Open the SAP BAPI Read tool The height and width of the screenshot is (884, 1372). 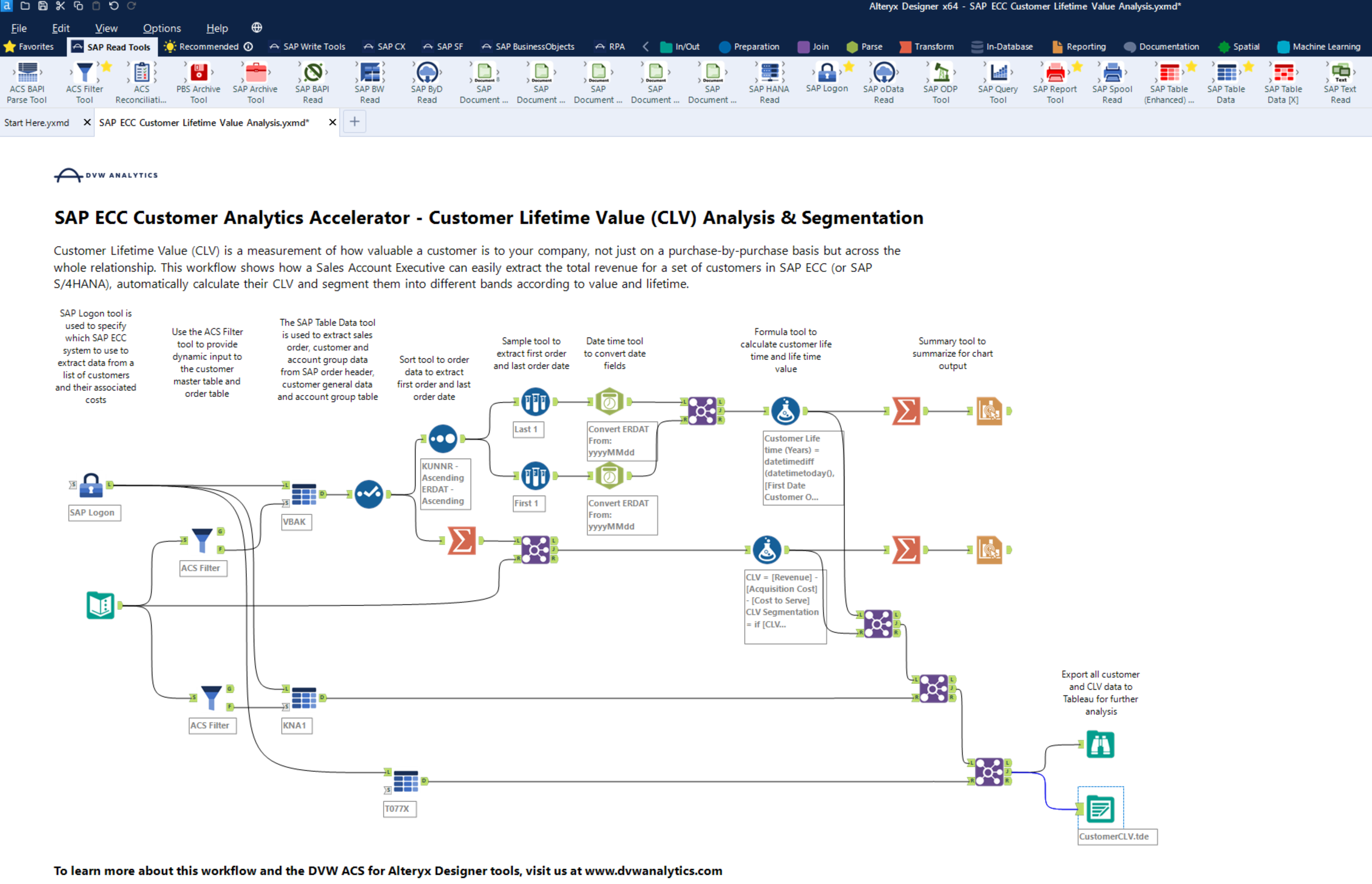pyautogui.click(x=312, y=80)
